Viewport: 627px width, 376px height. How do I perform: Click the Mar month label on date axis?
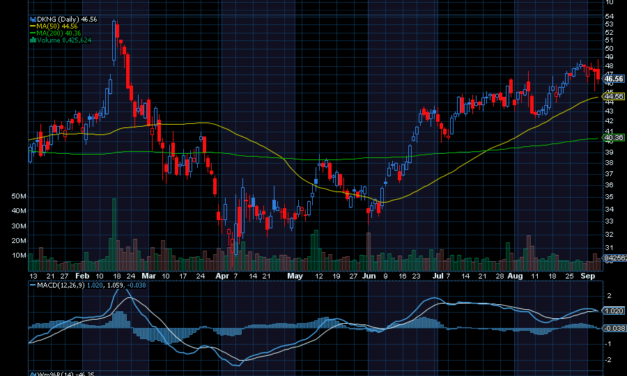(149, 276)
